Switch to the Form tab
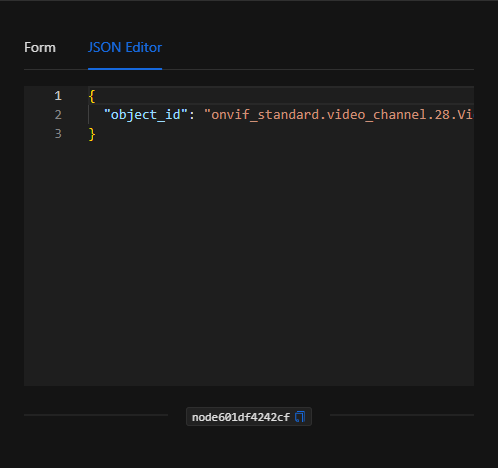Screen dimensions: 498x468 (x=40, y=47)
